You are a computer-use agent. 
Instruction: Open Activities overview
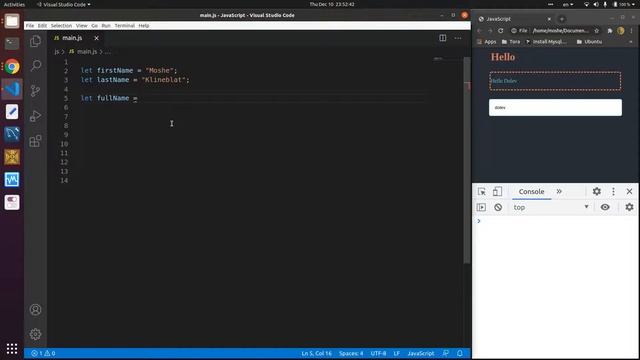click(14, 4)
